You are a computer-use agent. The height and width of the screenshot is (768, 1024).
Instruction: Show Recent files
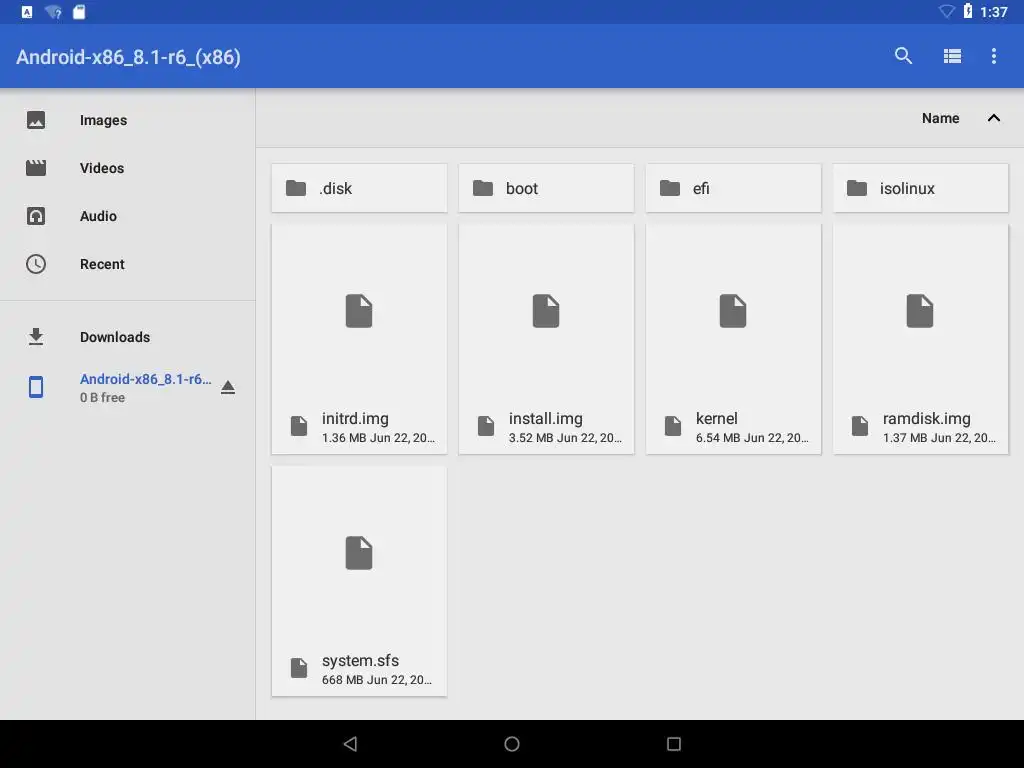(102, 264)
